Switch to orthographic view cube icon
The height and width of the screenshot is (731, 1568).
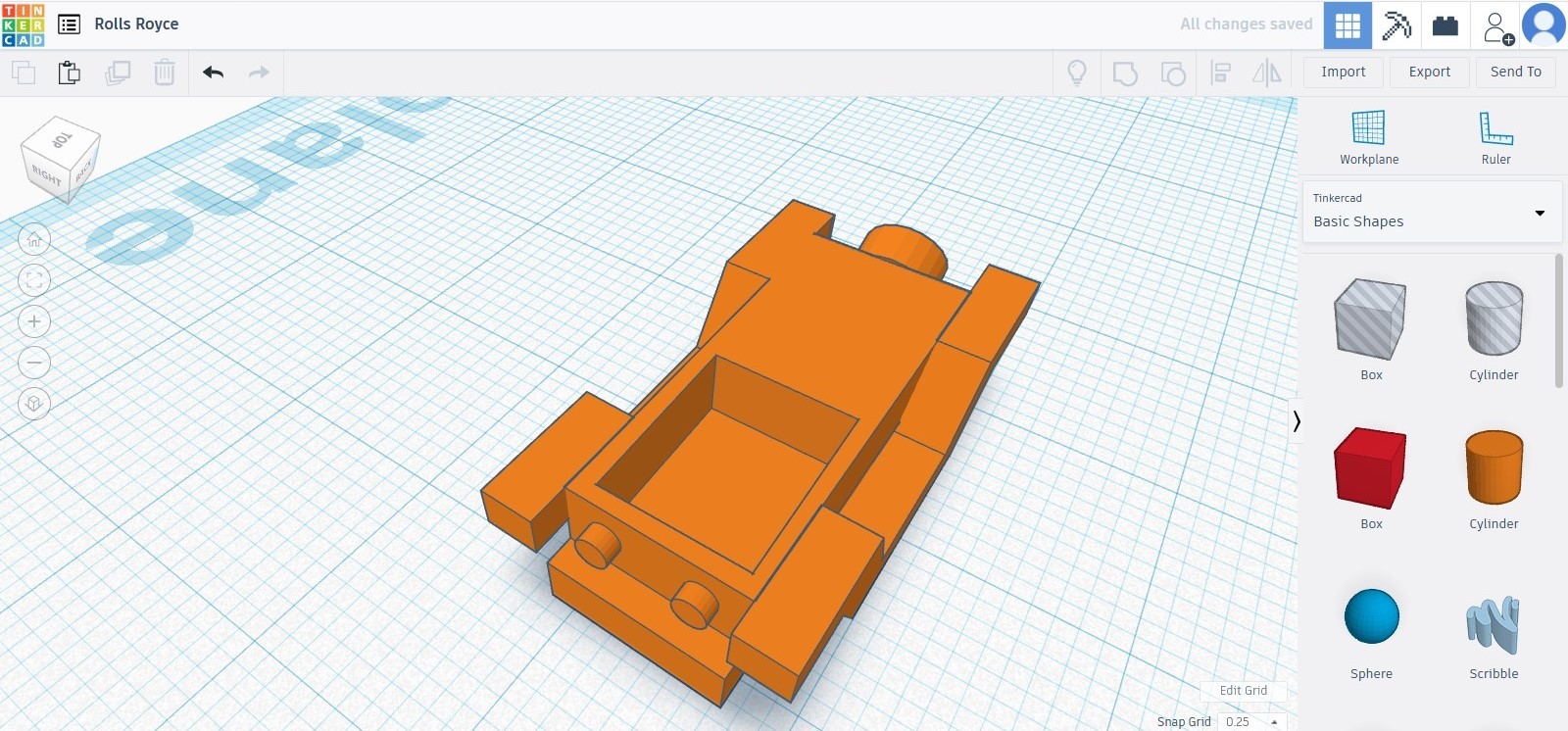pos(34,404)
